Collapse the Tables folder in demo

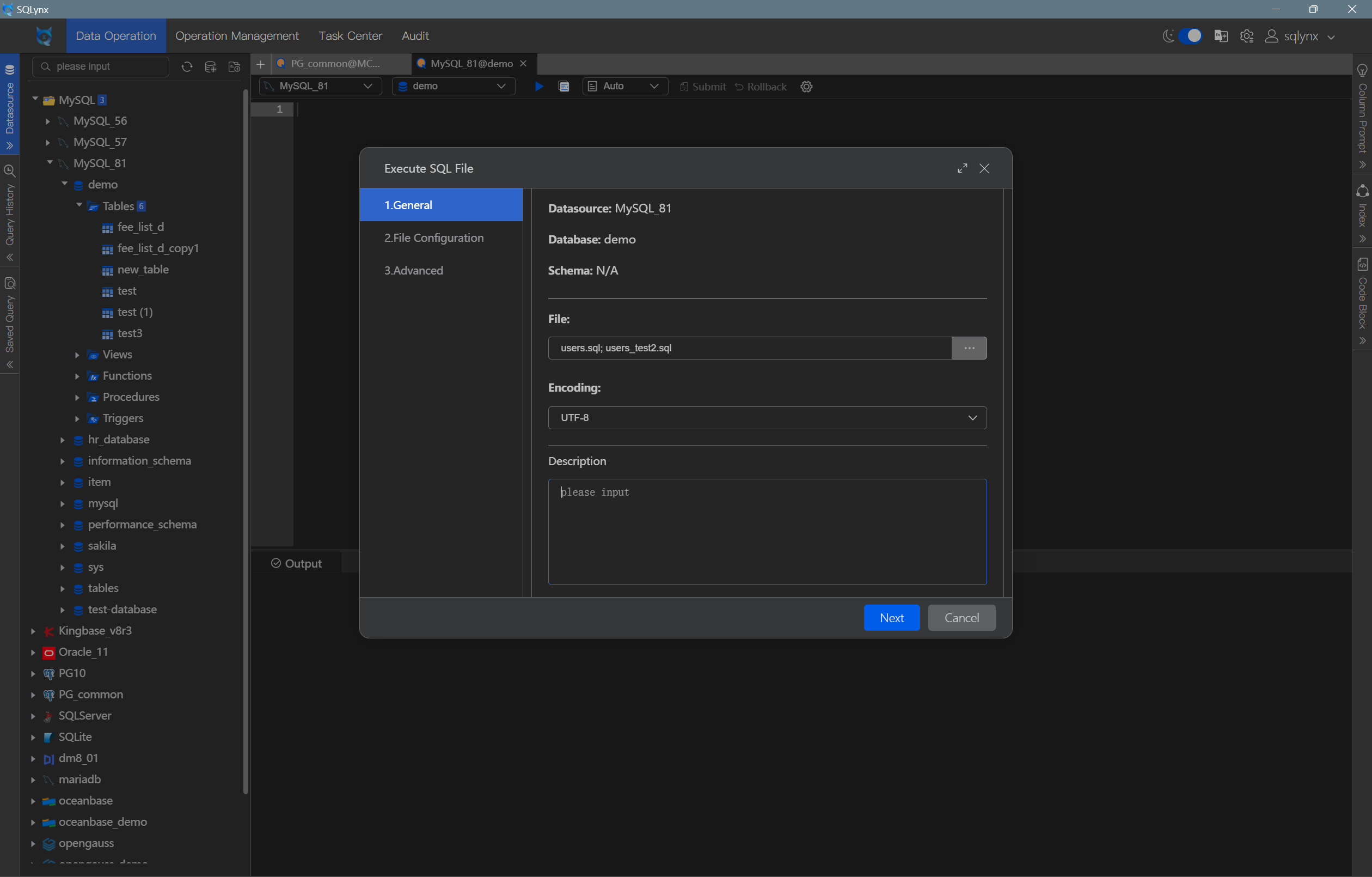point(79,205)
